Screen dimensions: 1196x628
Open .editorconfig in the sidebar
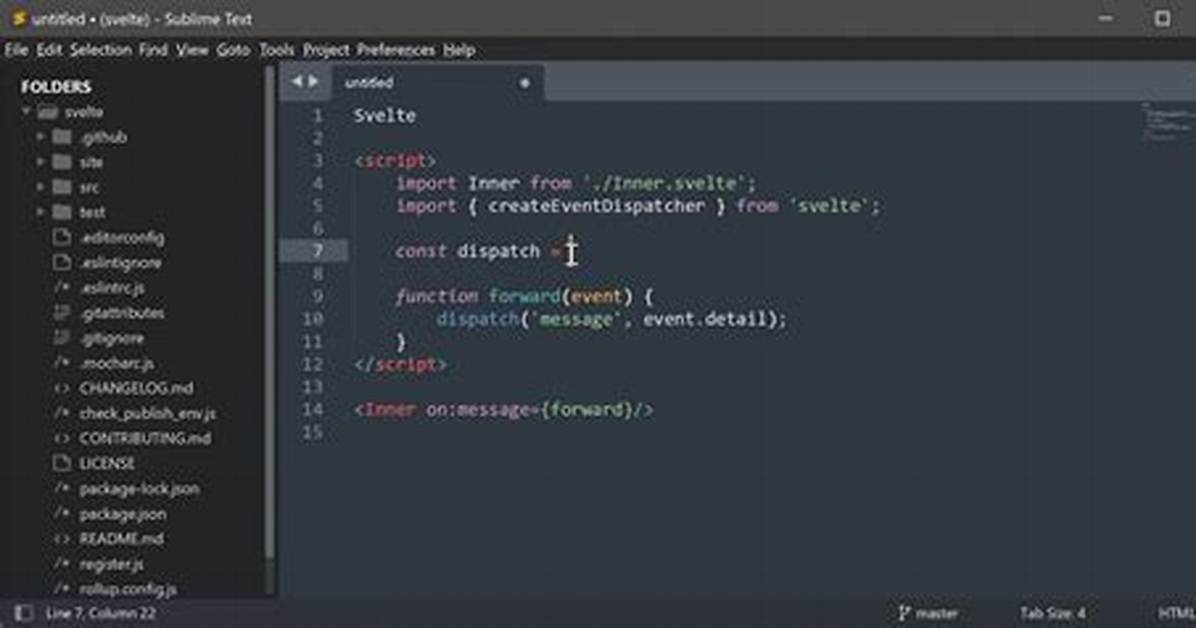pyautogui.click(x=122, y=238)
